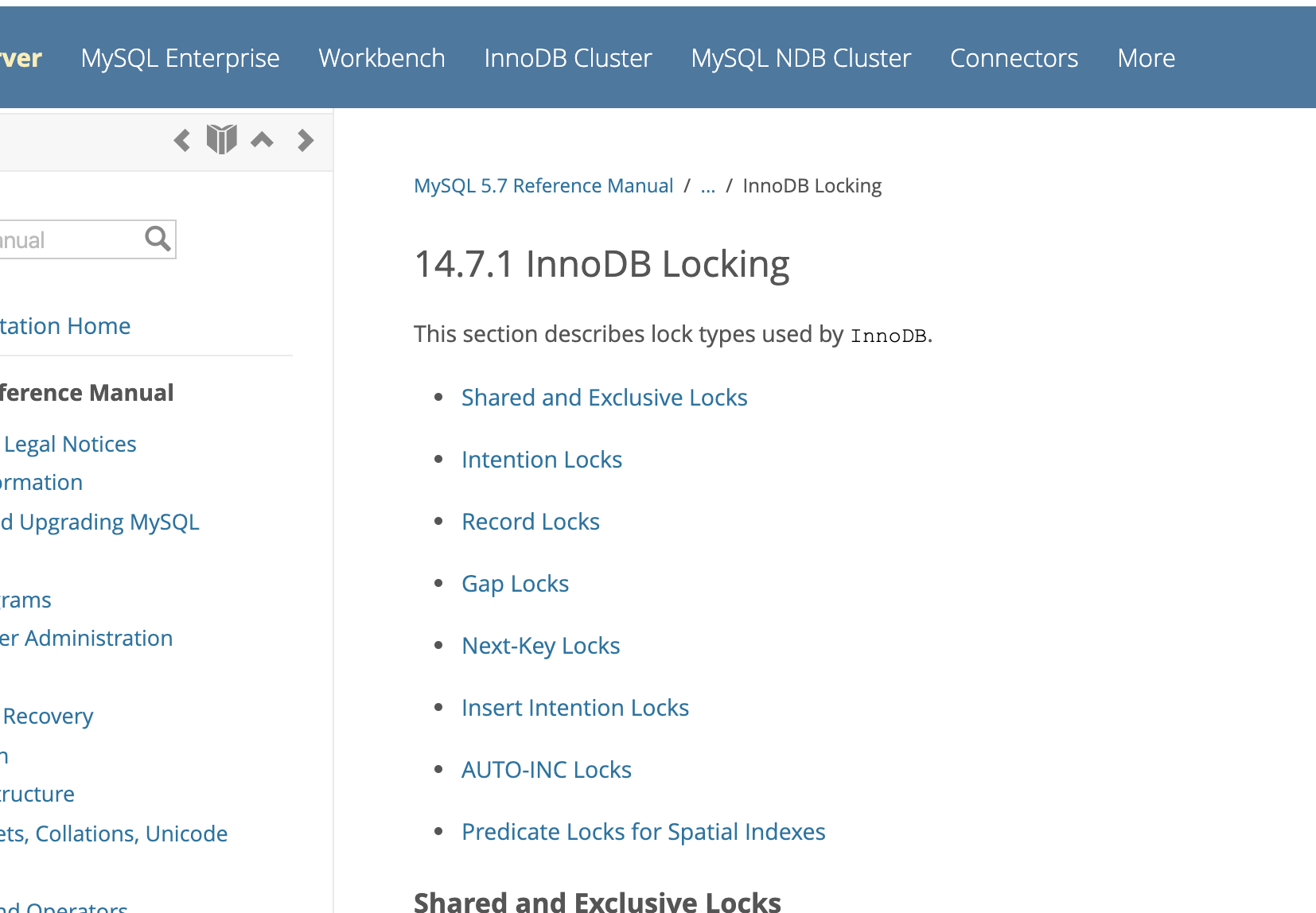Viewport: 1316px width, 913px height.
Task: Open Documentation Home in sidebar
Action: (x=65, y=326)
